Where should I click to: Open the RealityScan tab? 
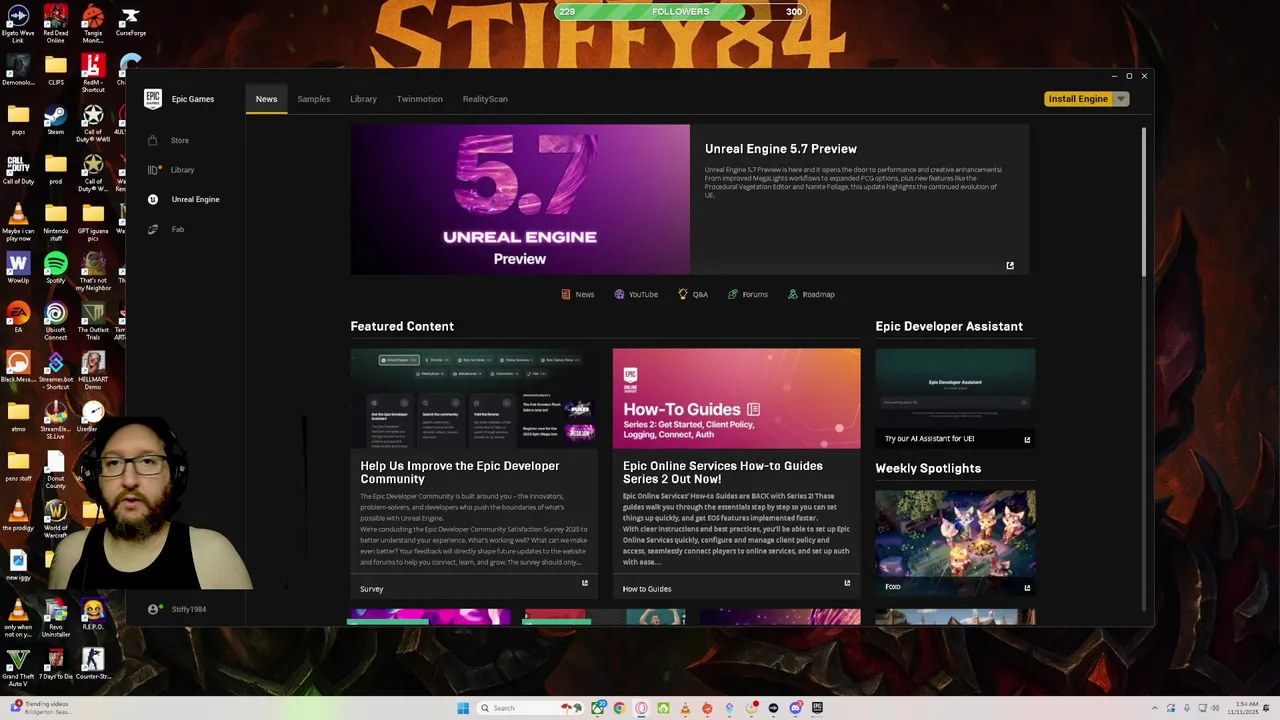(x=485, y=99)
